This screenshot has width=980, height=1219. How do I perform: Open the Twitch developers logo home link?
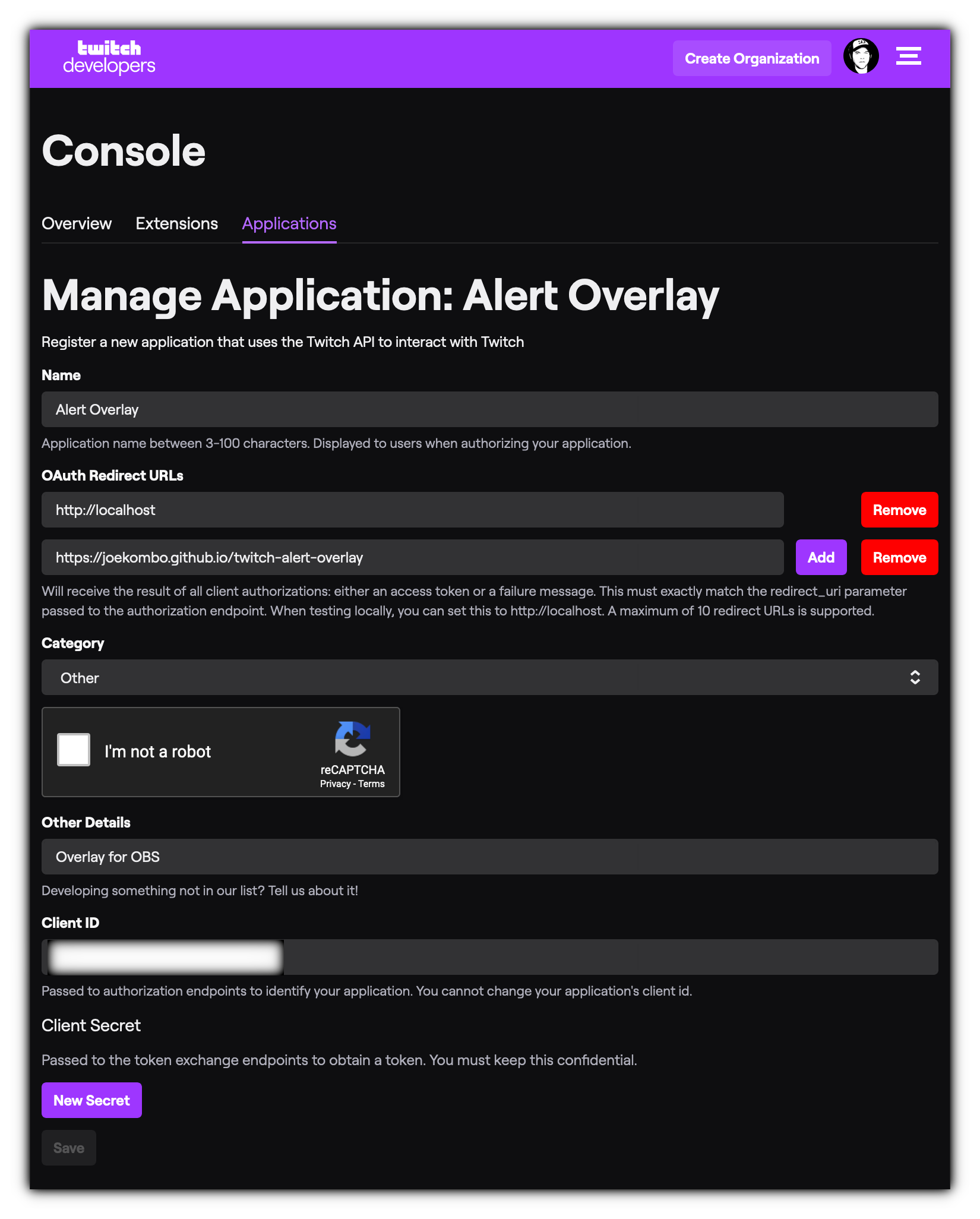(x=109, y=58)
